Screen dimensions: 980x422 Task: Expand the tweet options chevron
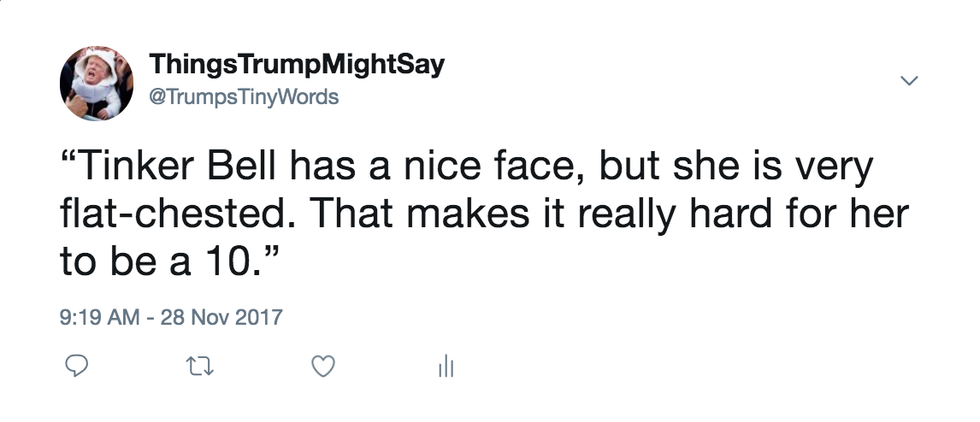909,80
